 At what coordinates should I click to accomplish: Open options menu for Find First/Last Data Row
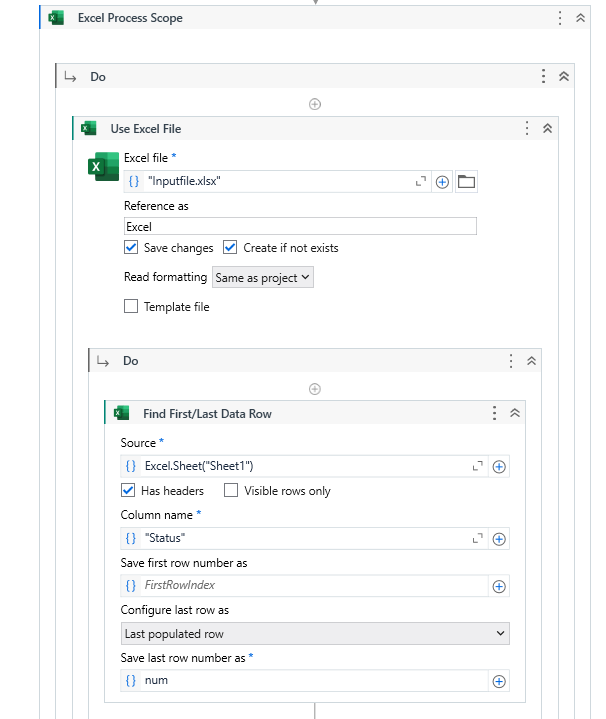[x=494, y=413]
